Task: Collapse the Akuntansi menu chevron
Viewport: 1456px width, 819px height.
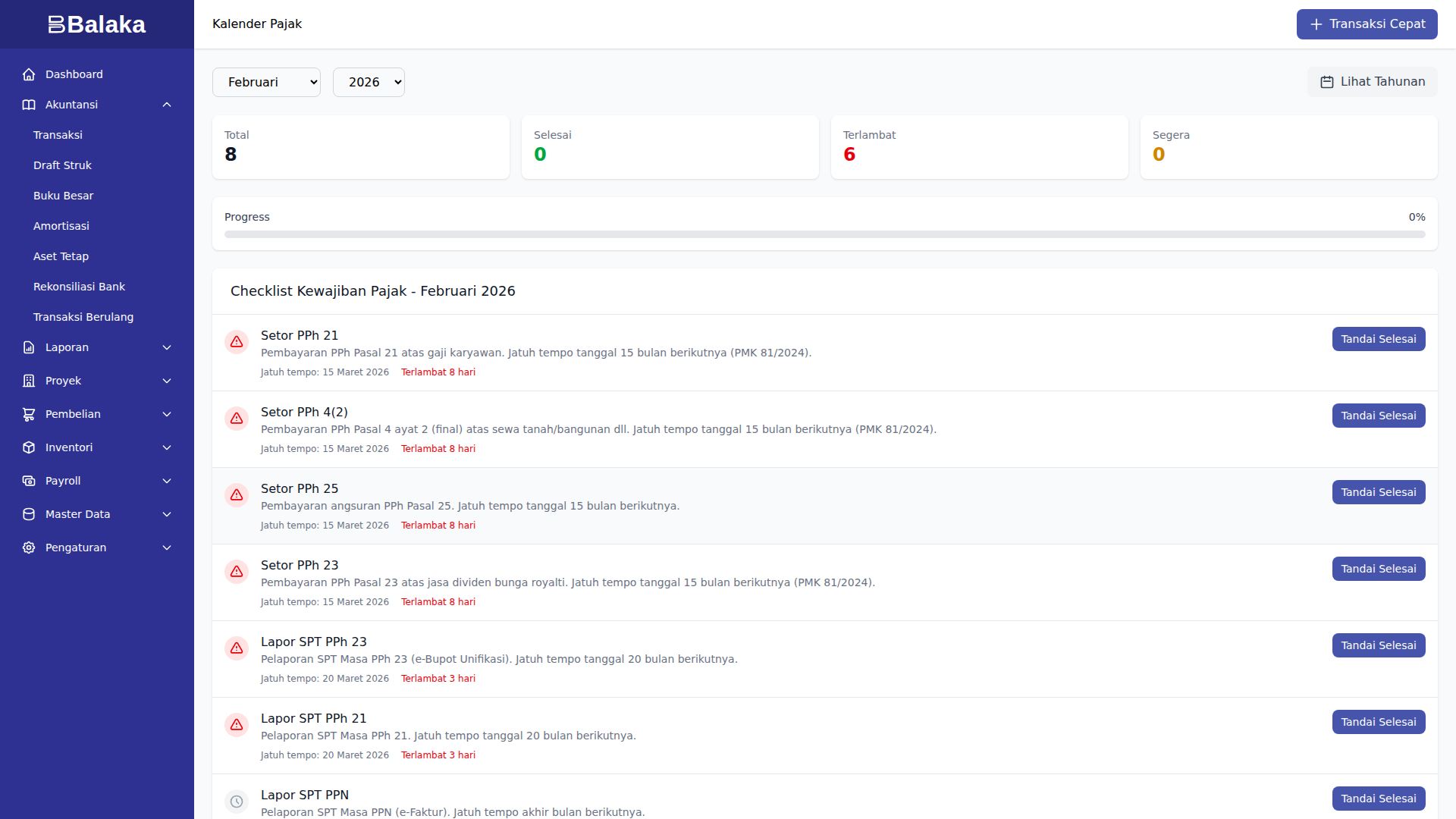Action: coord(167,105)
